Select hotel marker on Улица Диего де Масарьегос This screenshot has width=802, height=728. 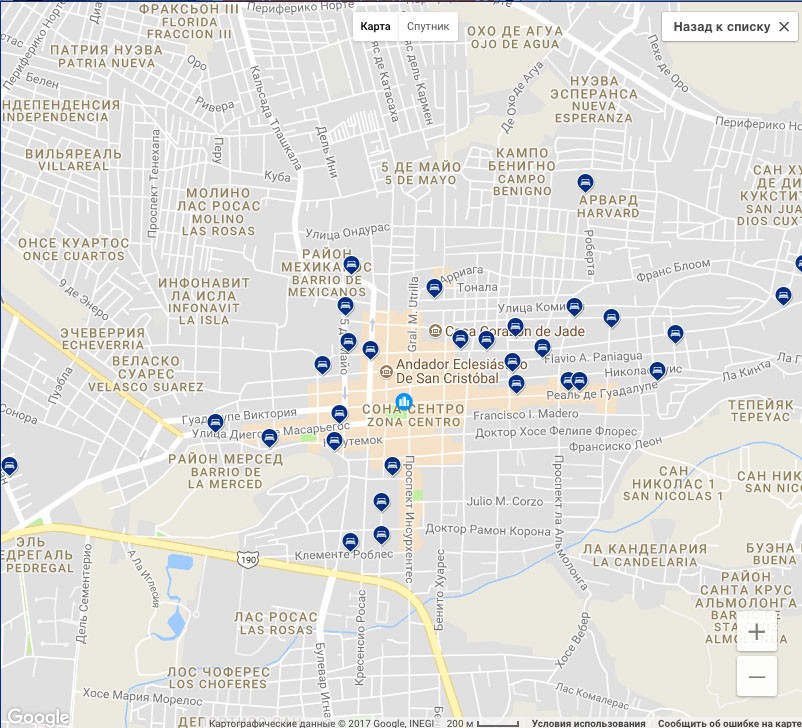tap(269, 438)
